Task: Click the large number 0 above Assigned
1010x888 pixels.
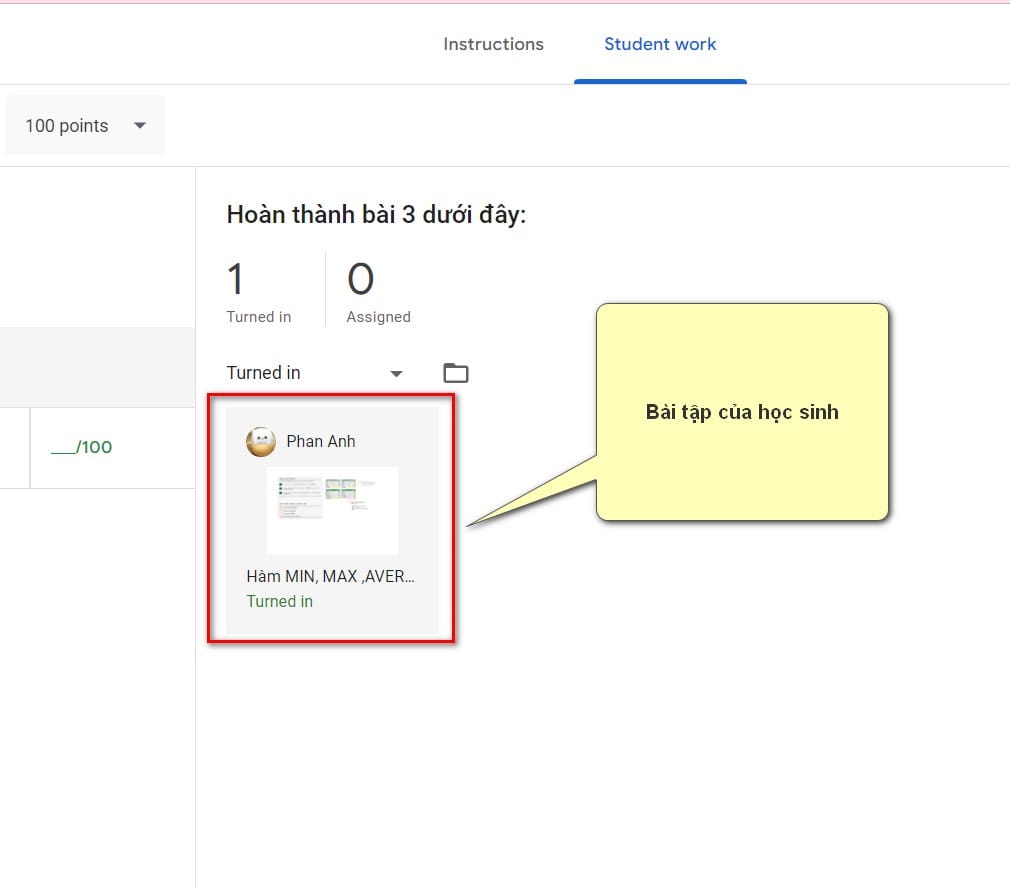Action: pos(360,279)
